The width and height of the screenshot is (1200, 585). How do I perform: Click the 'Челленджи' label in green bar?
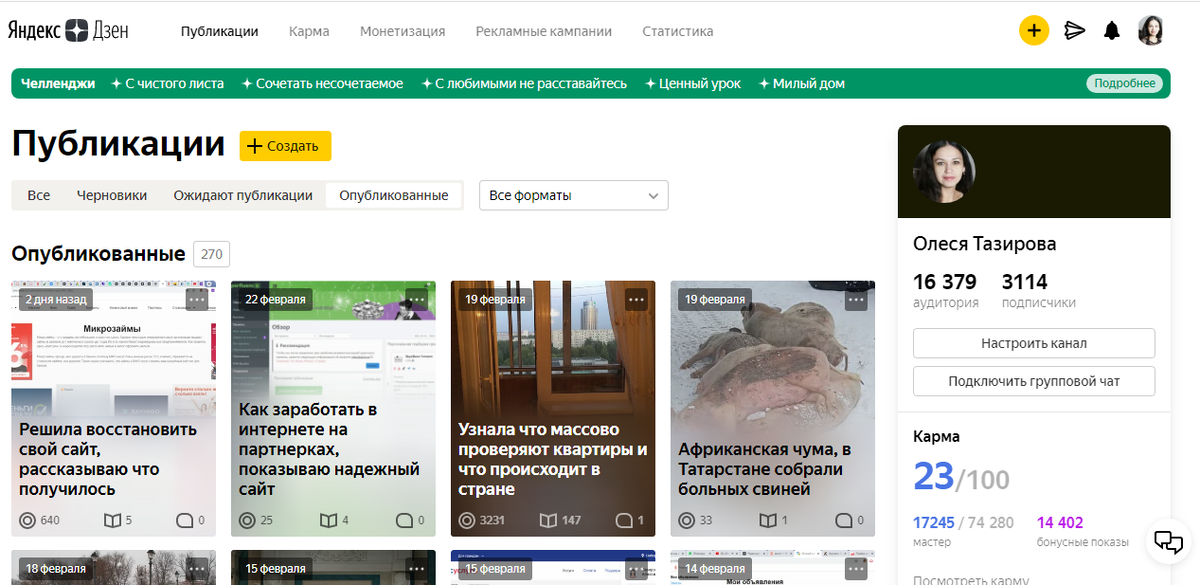coord(58,84)
